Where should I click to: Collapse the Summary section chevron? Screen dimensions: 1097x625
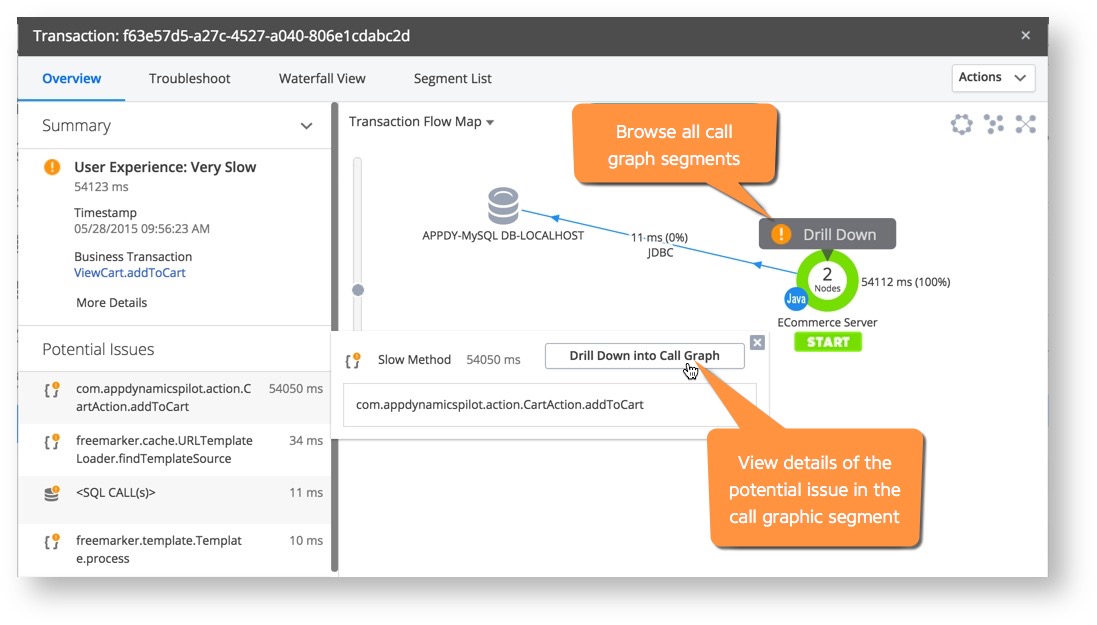[x=306, y=126]
